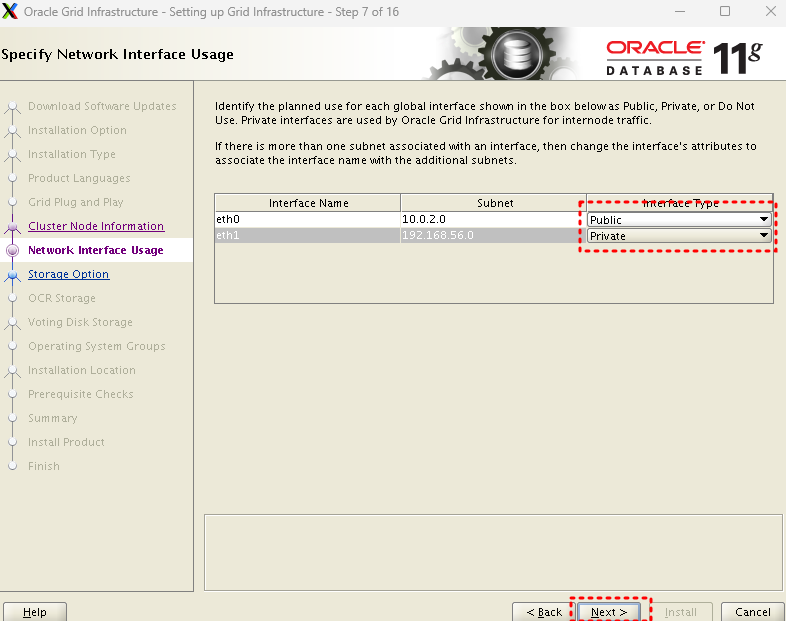Image resolution: width=786 pixels, height=621 pixels.
Task: Open the Cluster Node Information step link
Action: click(96, 226)
